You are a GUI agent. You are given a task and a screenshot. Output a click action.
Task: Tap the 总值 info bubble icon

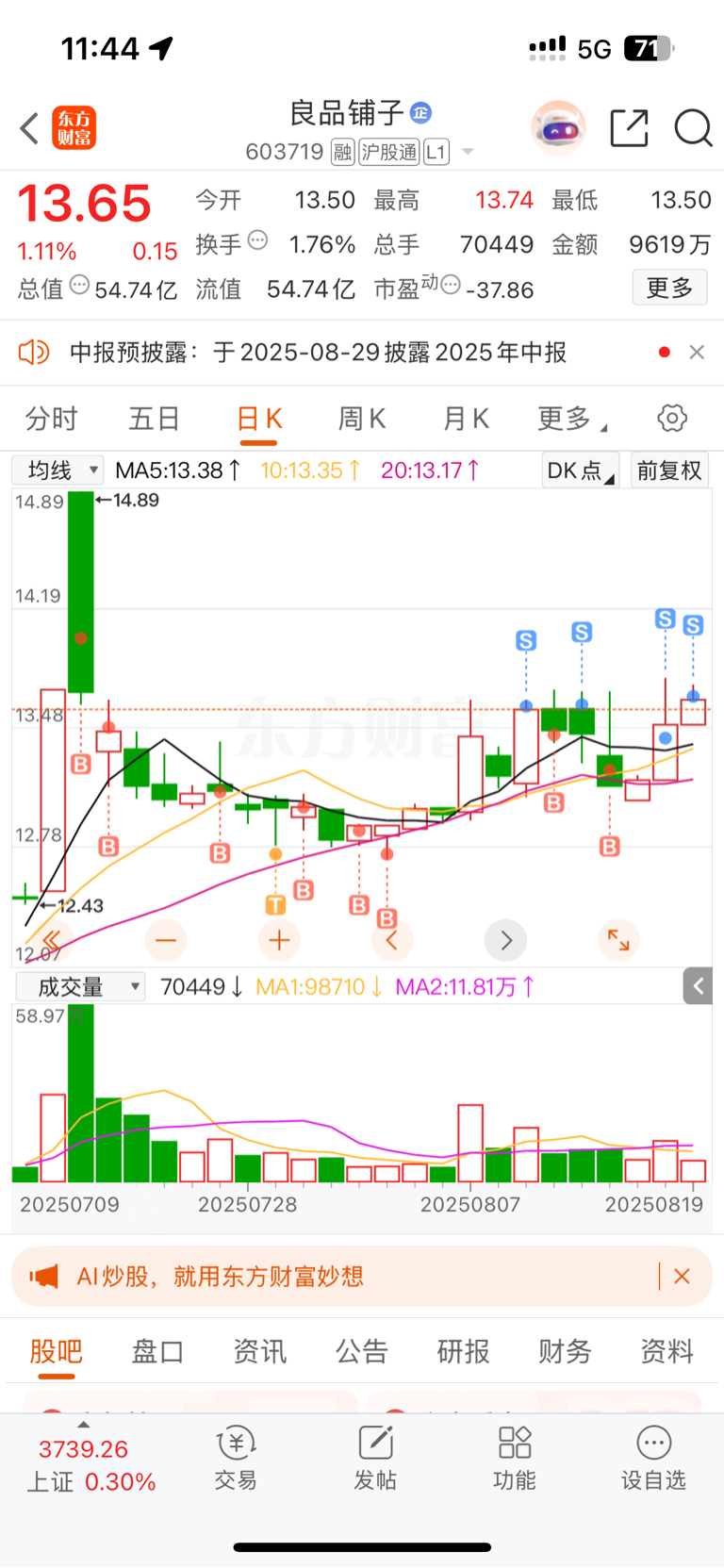pyautogui.click(x=80, y=284)
